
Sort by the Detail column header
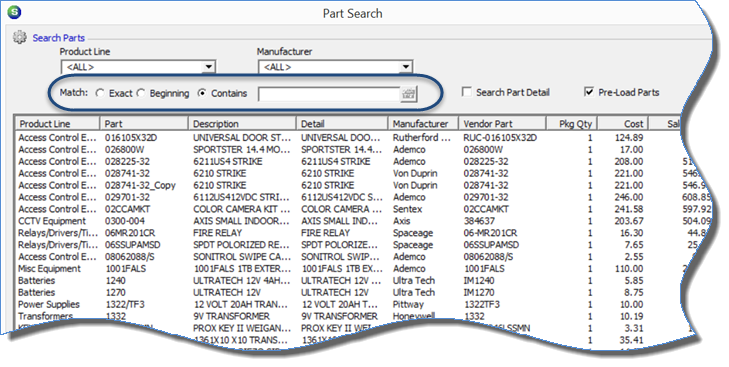pos(342,124)
